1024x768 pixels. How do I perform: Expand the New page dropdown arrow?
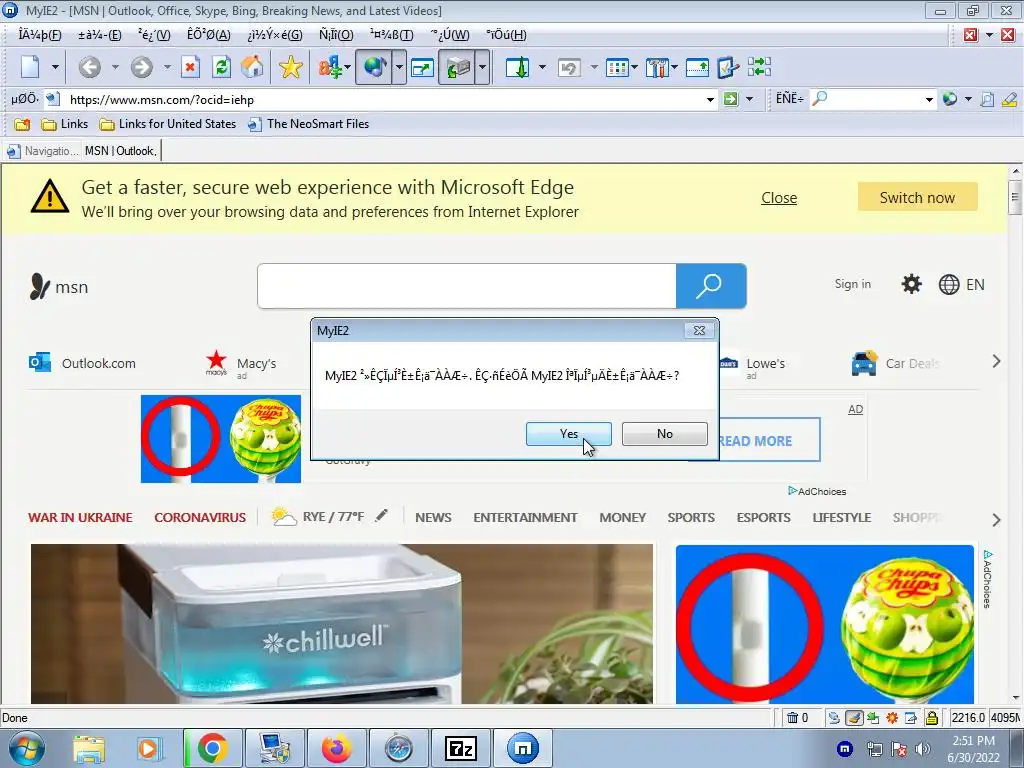(x=55, y=67)
